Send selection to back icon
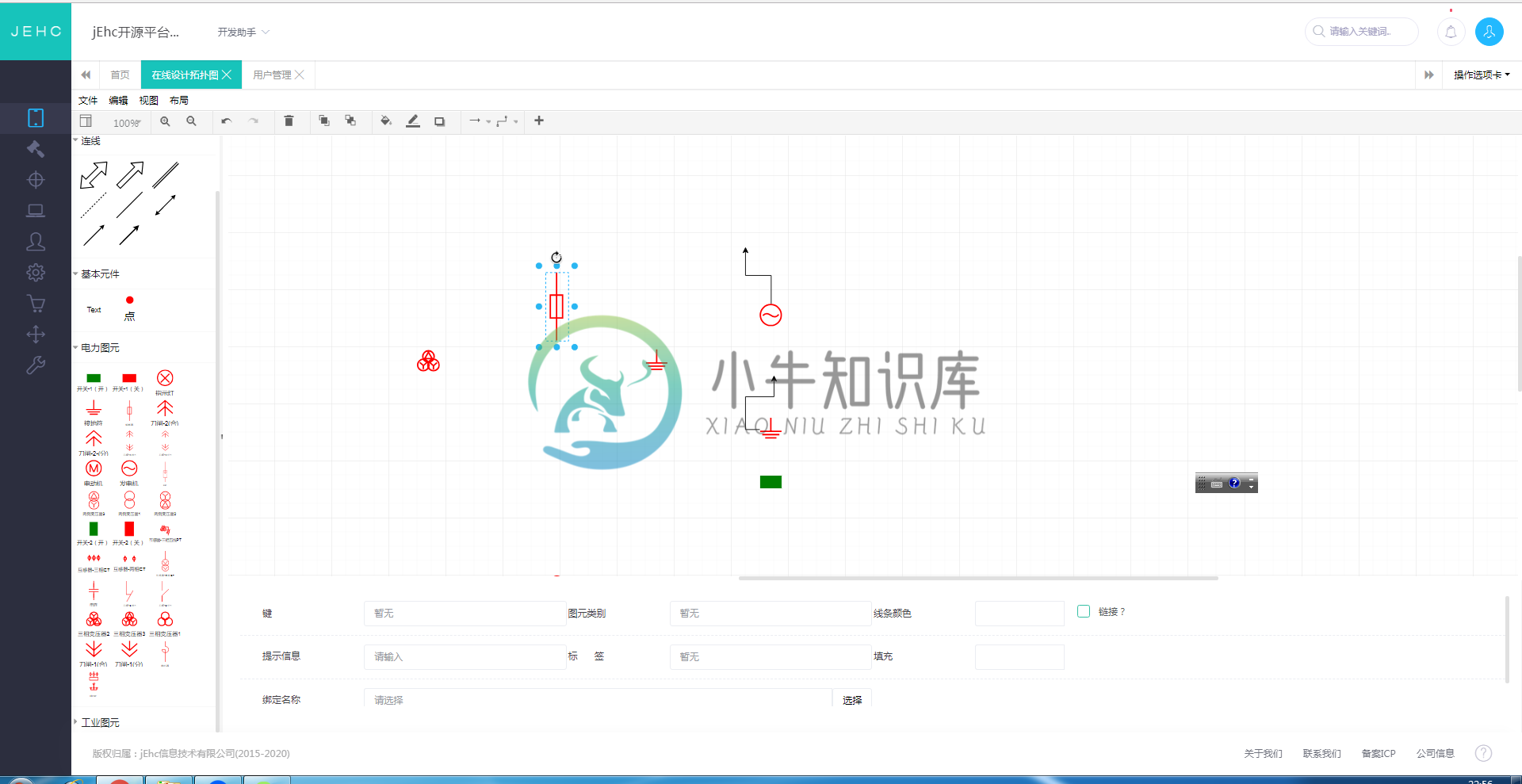The image size is (1522, 784). pyautogui.click(x=350, y=120)
